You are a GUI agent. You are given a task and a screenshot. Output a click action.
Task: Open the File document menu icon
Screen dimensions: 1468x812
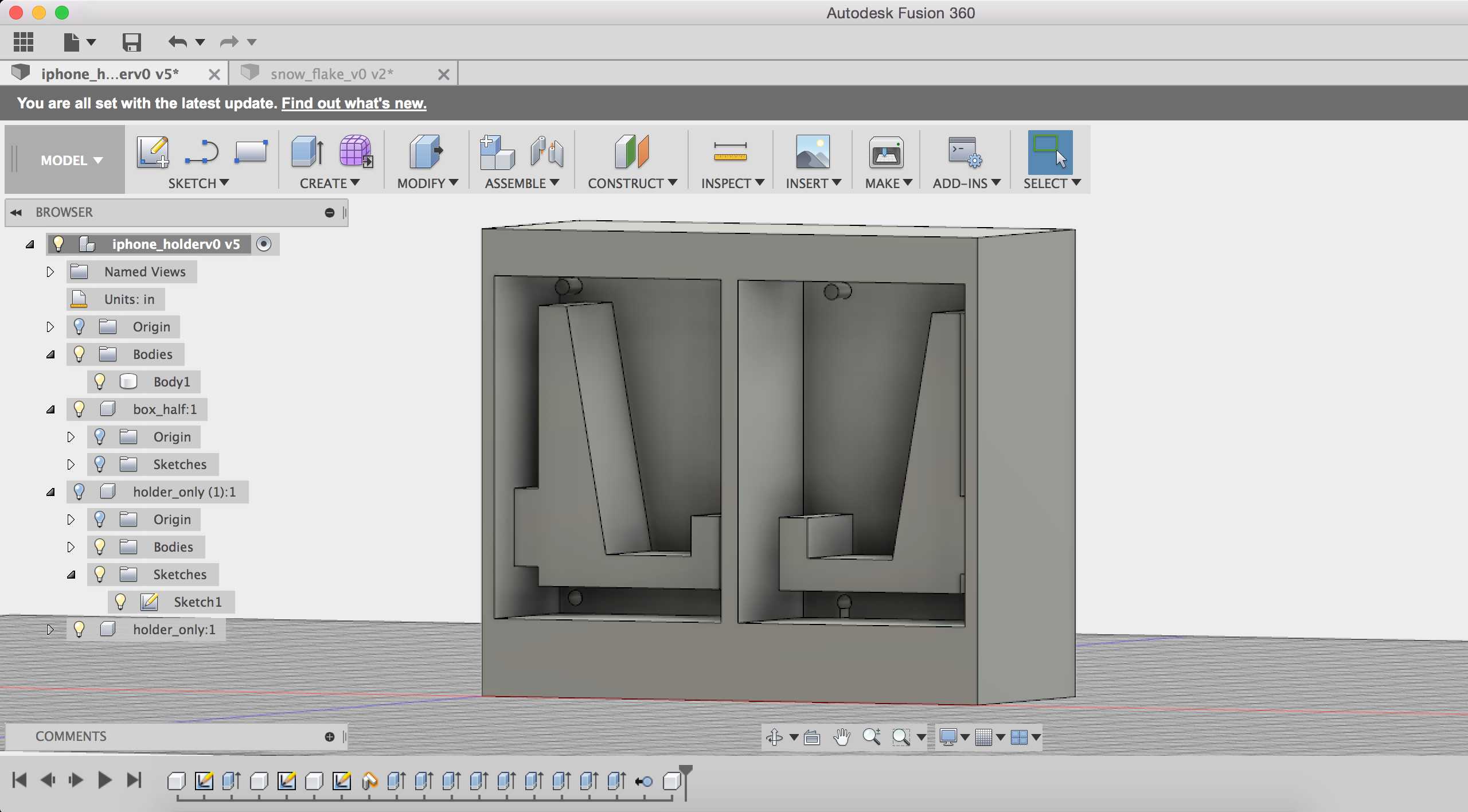(72, 42)
